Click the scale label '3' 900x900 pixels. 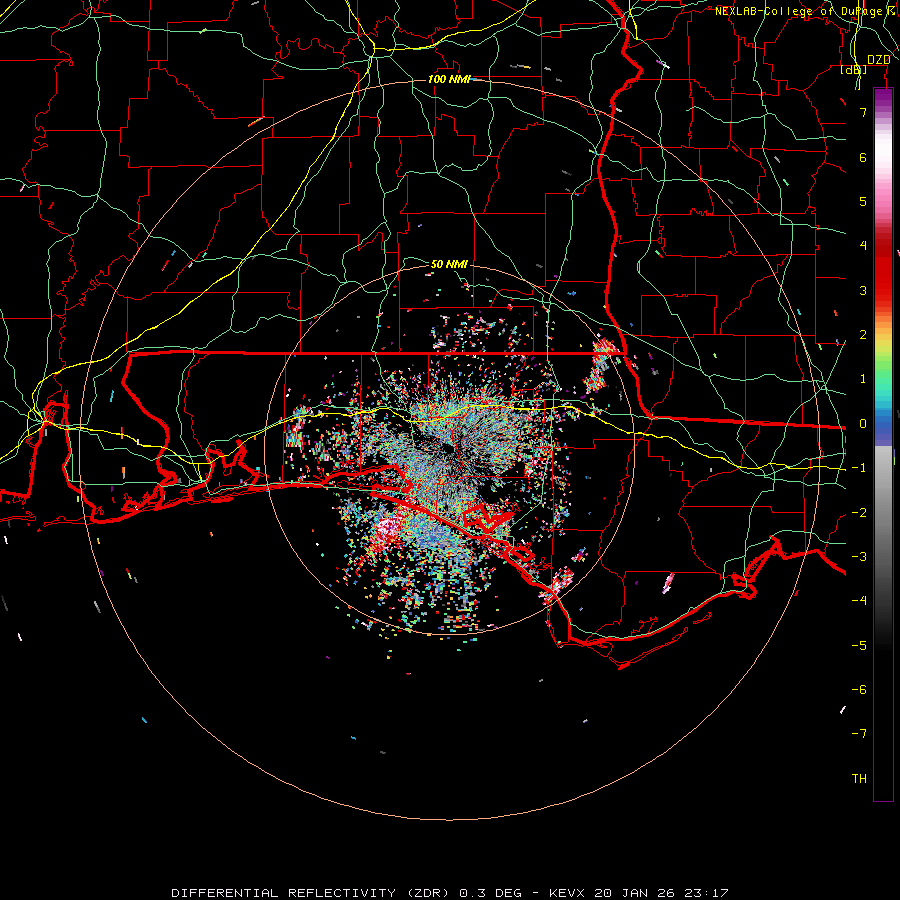click(863, 290)
